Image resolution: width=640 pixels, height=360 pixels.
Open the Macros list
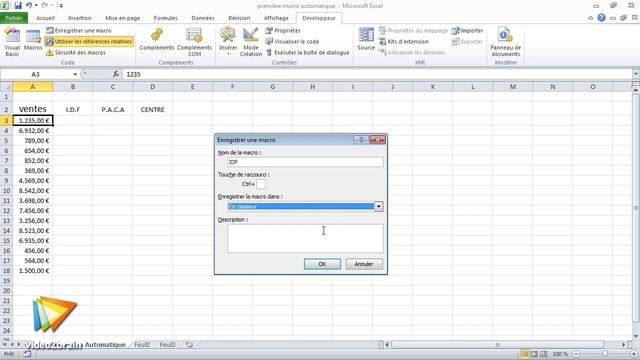(33, 40)
